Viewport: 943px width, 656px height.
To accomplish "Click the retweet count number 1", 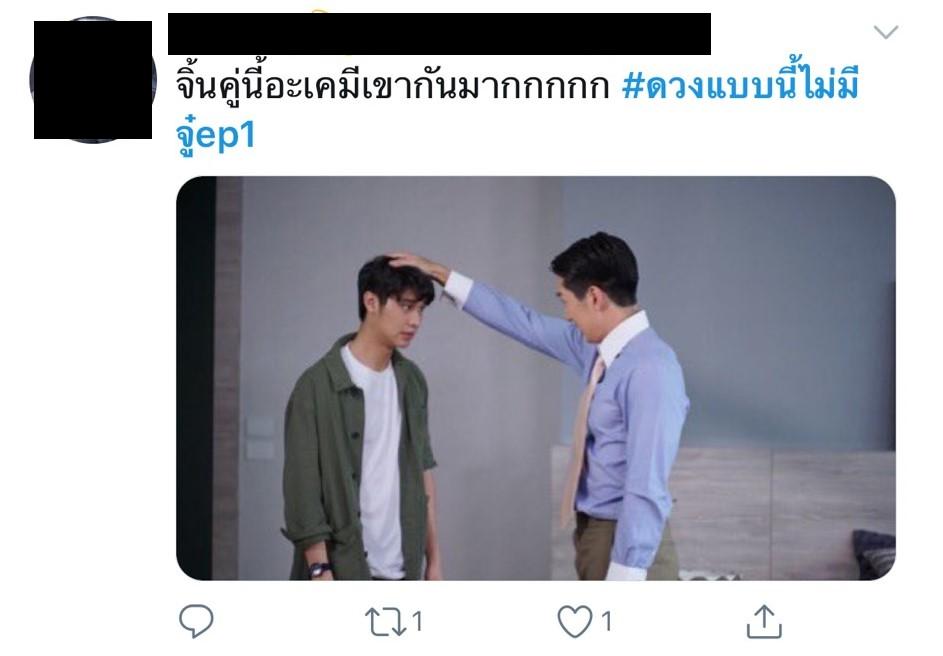I will (417, 621).
